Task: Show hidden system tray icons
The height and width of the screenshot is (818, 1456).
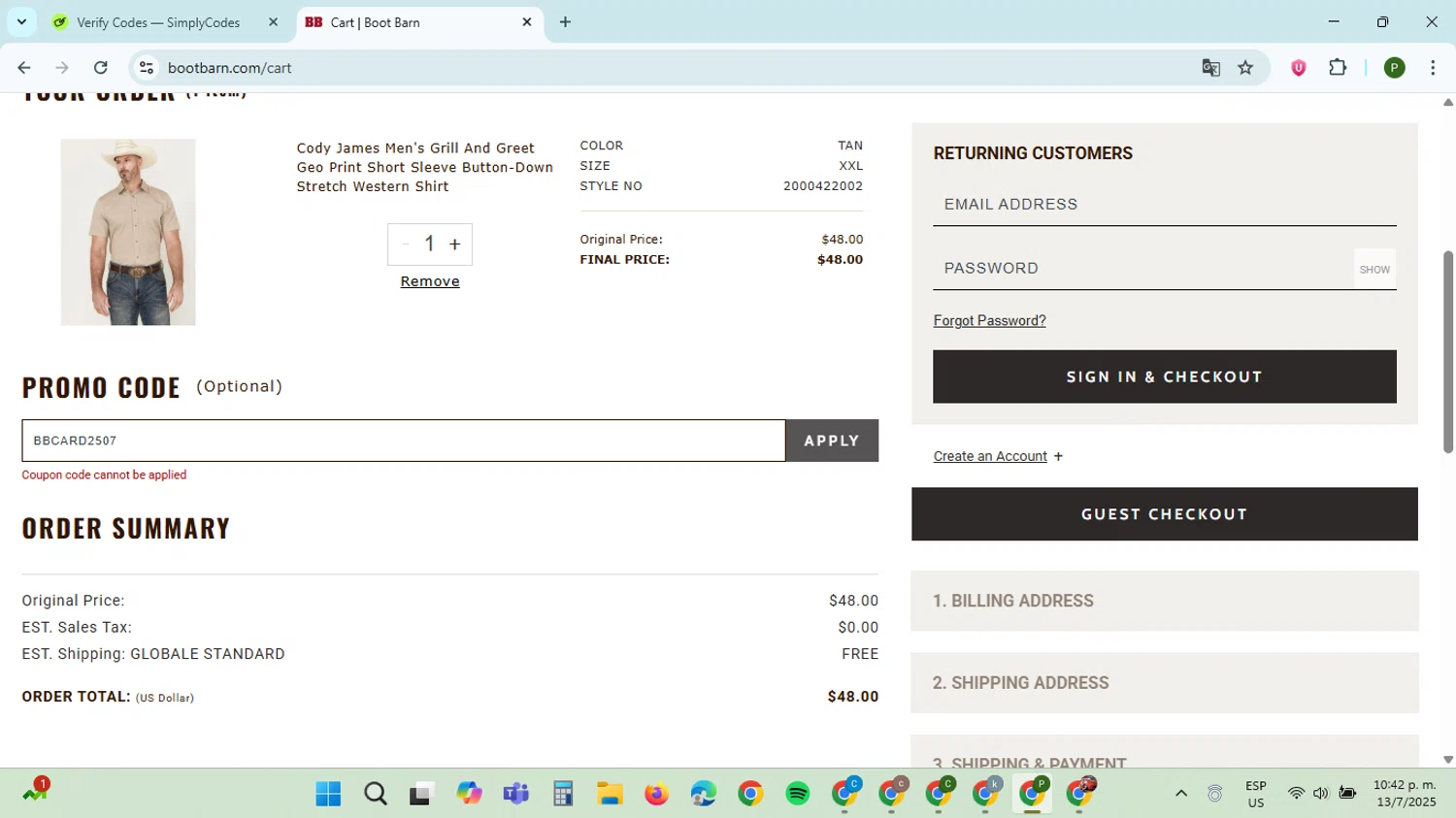Action: click(1181, 794)
